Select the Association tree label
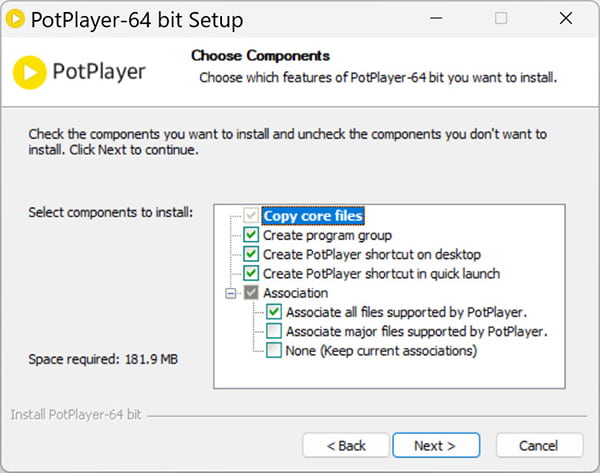This screenshot has height=473, width=600. pos(295,293)
